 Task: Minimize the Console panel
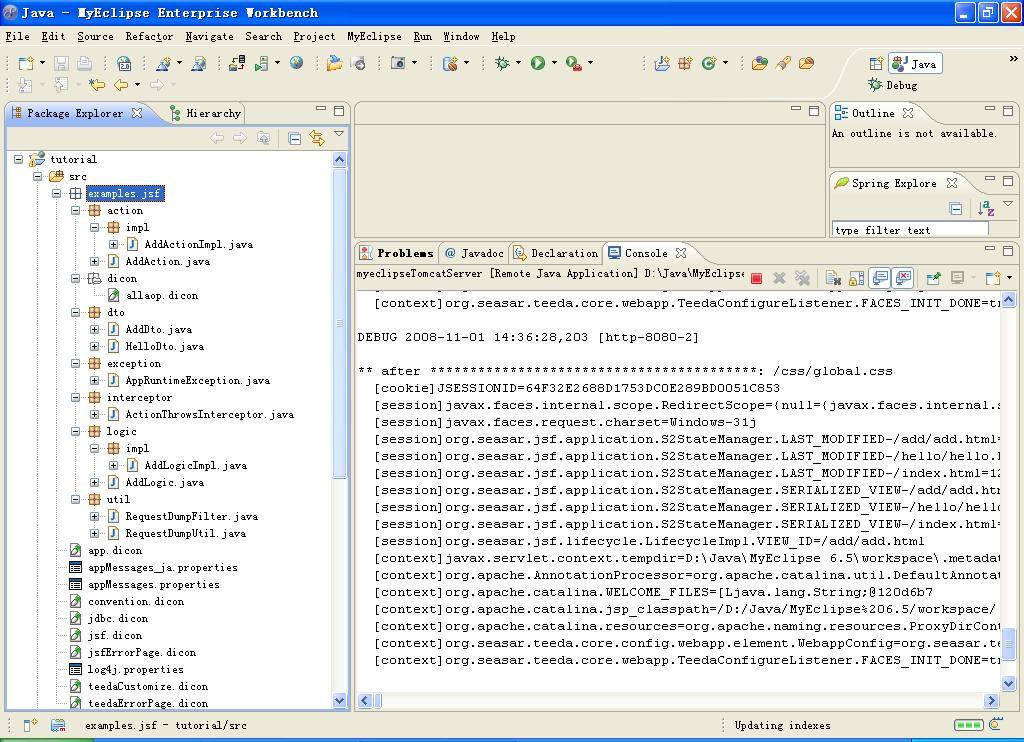click(x=990, y=248)
